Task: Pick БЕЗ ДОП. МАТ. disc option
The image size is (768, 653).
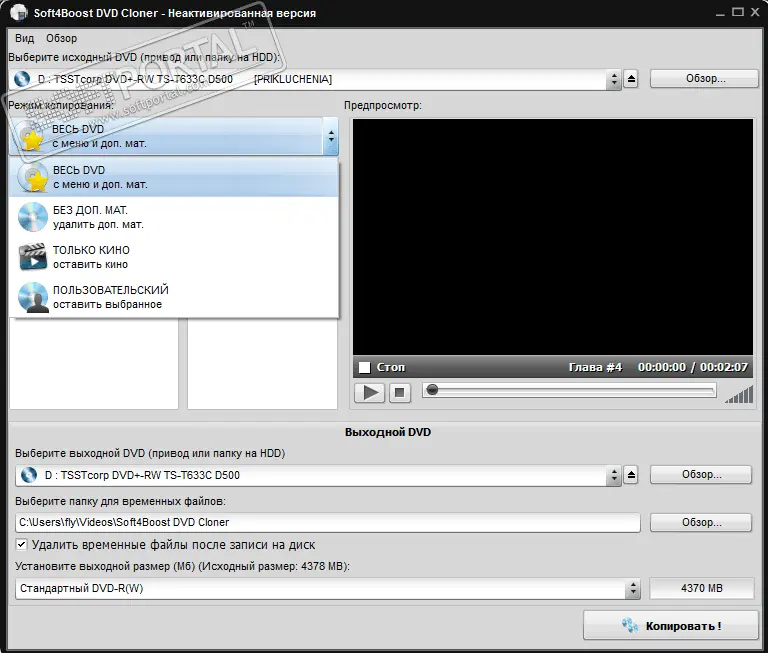Action: (x=90, y=217)
